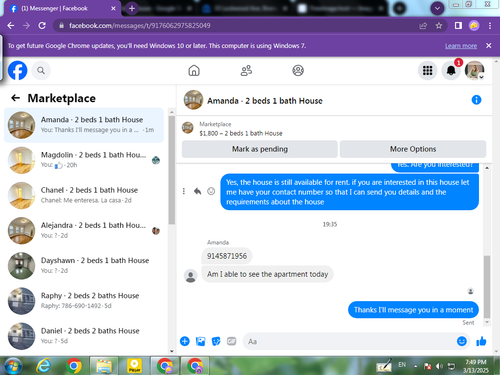Image resolution: width=500 pixels, height=375 pixels.
Task: Open the Facebook menu grid icon
Action: pos(427,70)
